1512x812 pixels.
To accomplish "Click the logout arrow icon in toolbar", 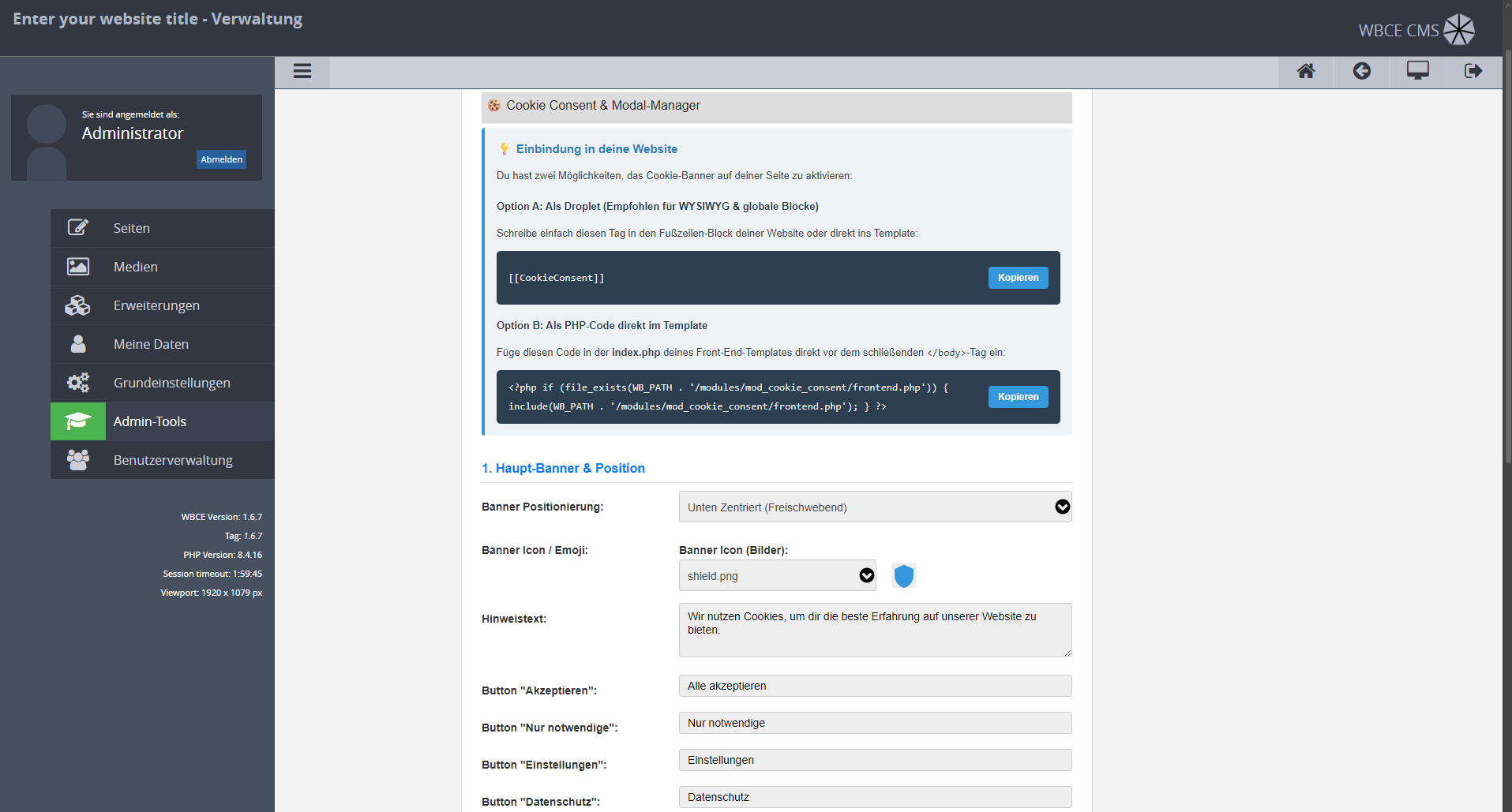I will point(1473,71).
